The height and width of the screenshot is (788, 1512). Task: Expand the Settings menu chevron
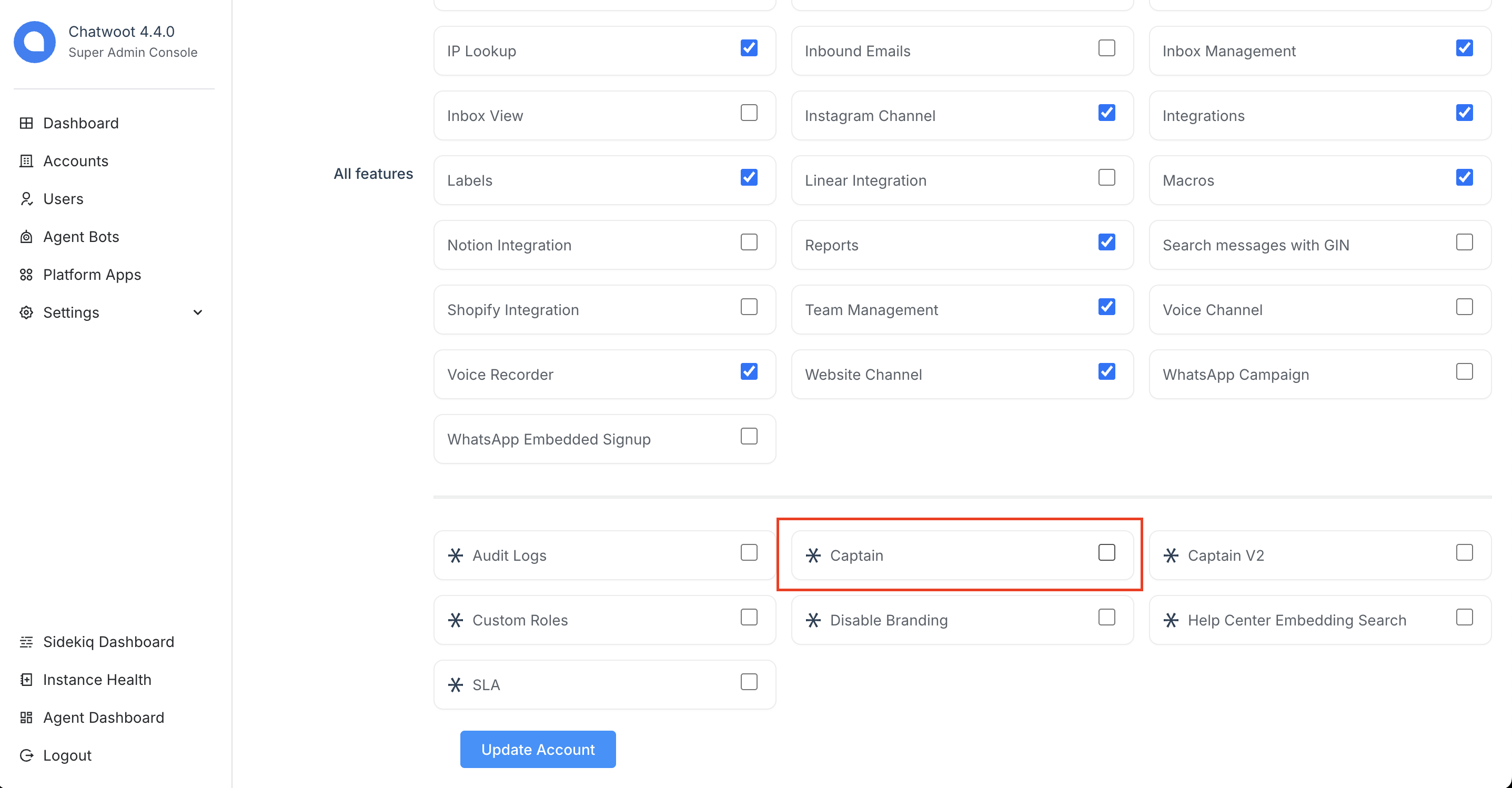[198, 312]
